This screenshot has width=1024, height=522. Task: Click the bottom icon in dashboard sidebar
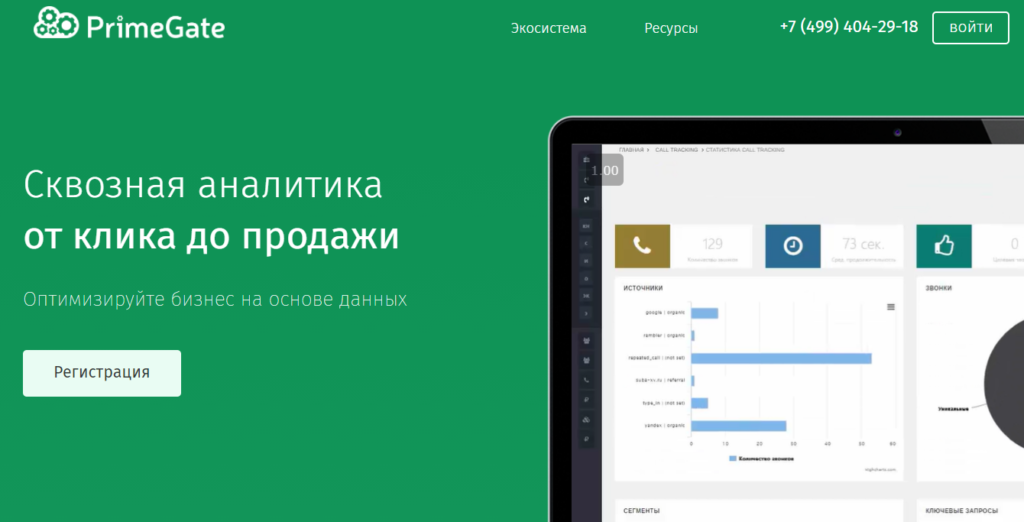[x=586, y=438]
